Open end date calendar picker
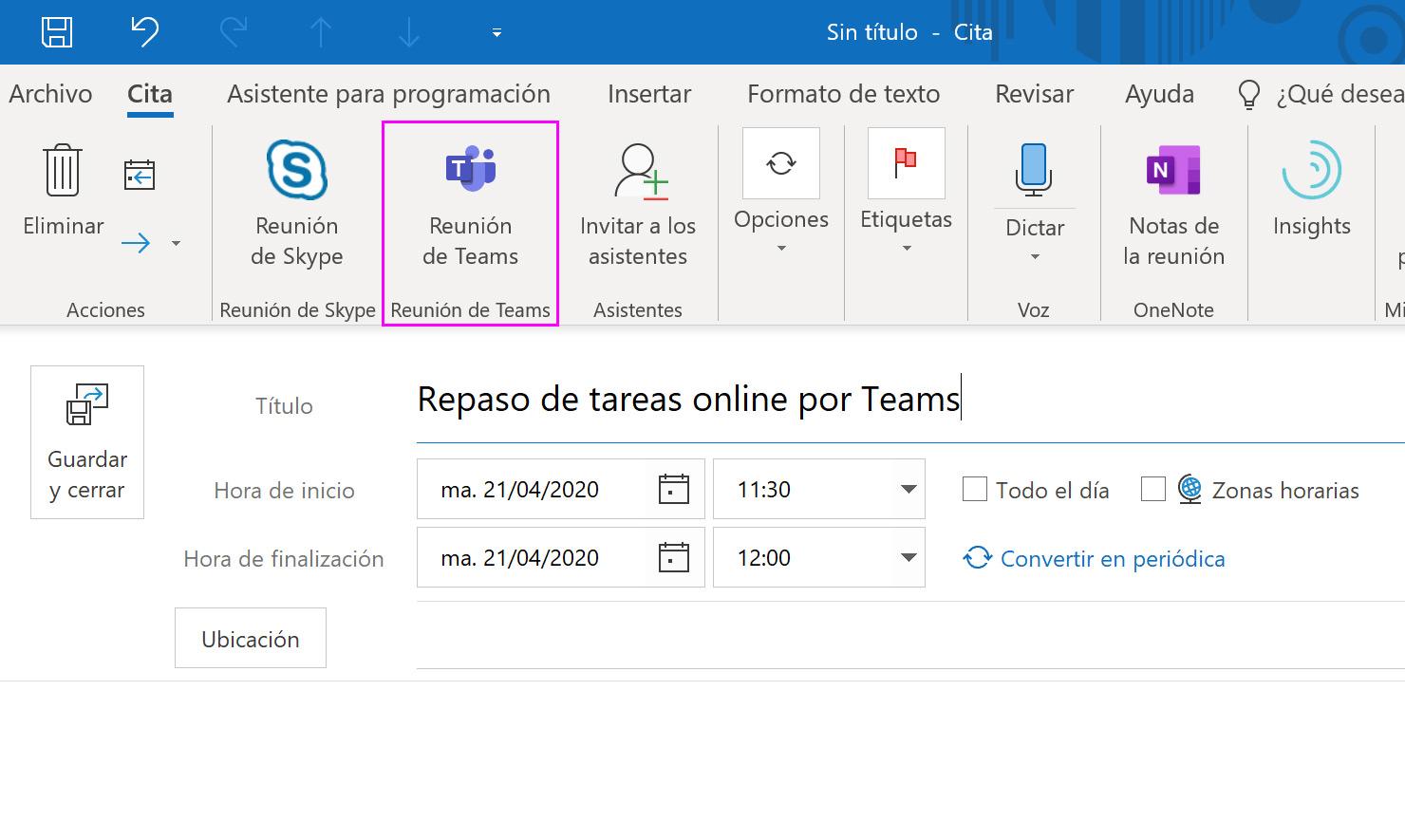1405x840 pixels. pos(674,558)
